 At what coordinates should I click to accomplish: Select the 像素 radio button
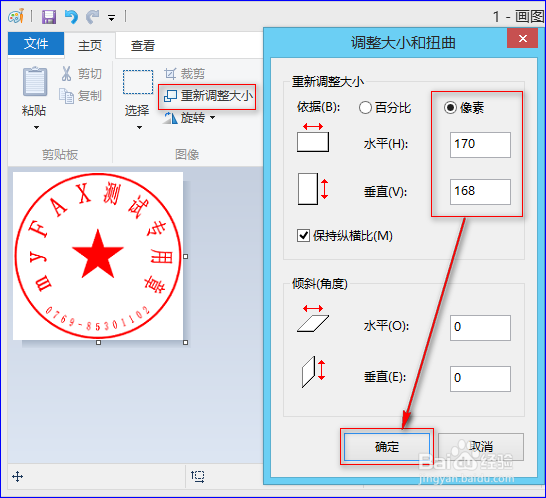450,108
